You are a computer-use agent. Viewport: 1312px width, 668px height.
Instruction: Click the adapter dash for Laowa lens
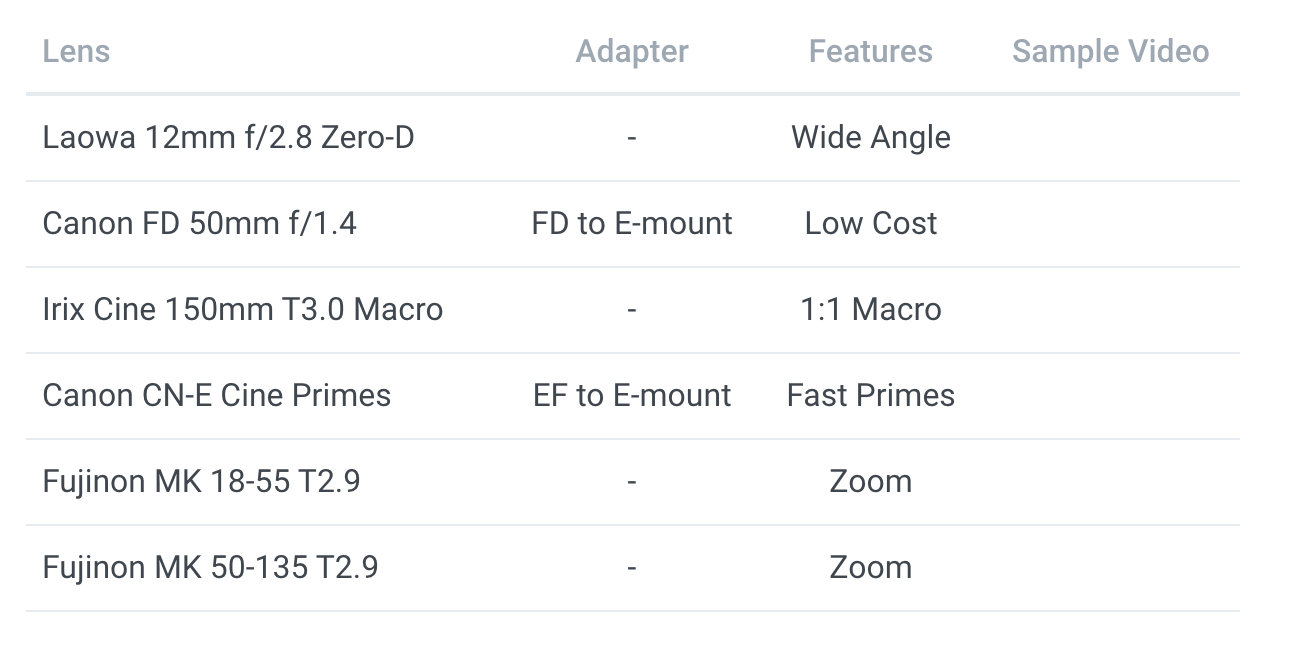click(632, 138)
